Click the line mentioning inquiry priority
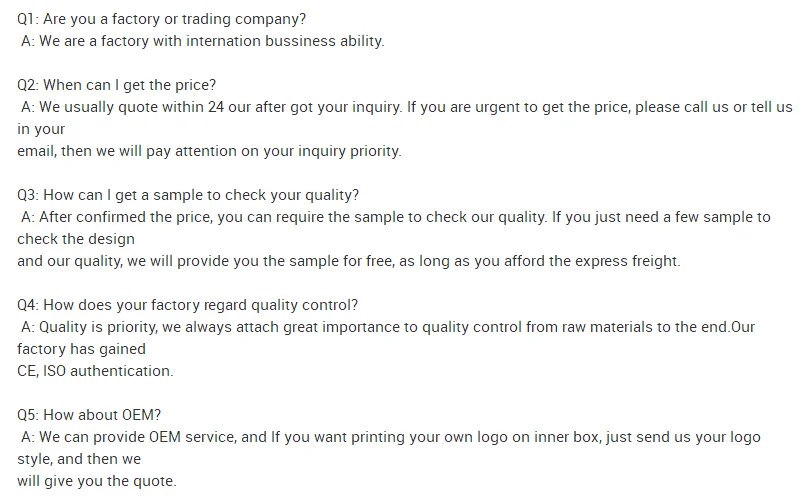Image resolution: width=804 pixels, height=503 pixels. (x=209, y=151)
